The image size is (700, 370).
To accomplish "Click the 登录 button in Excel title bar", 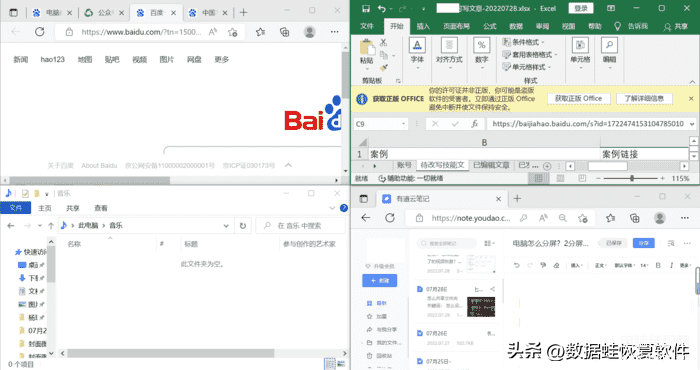I will 580,8.
